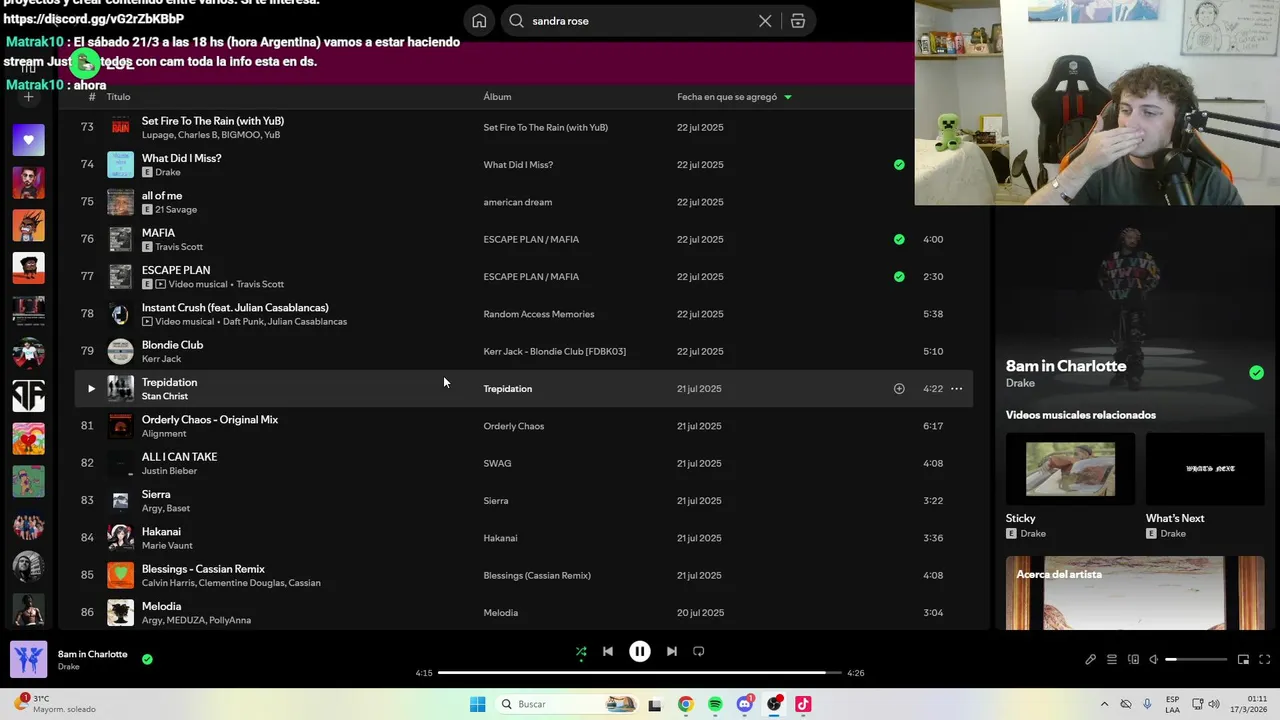This screenshot has width=1280, height=720.
Task: Click the magnifier icon in search bar
Action: click(516, 21)
